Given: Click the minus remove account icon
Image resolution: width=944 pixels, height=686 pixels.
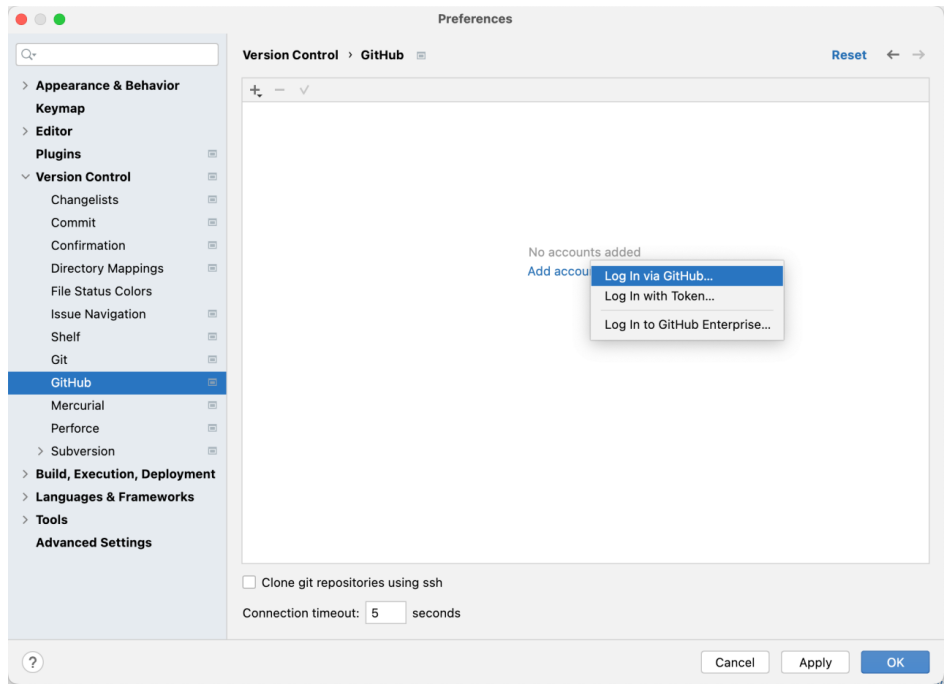Looking at the screenshot, I should coord(279,90).
